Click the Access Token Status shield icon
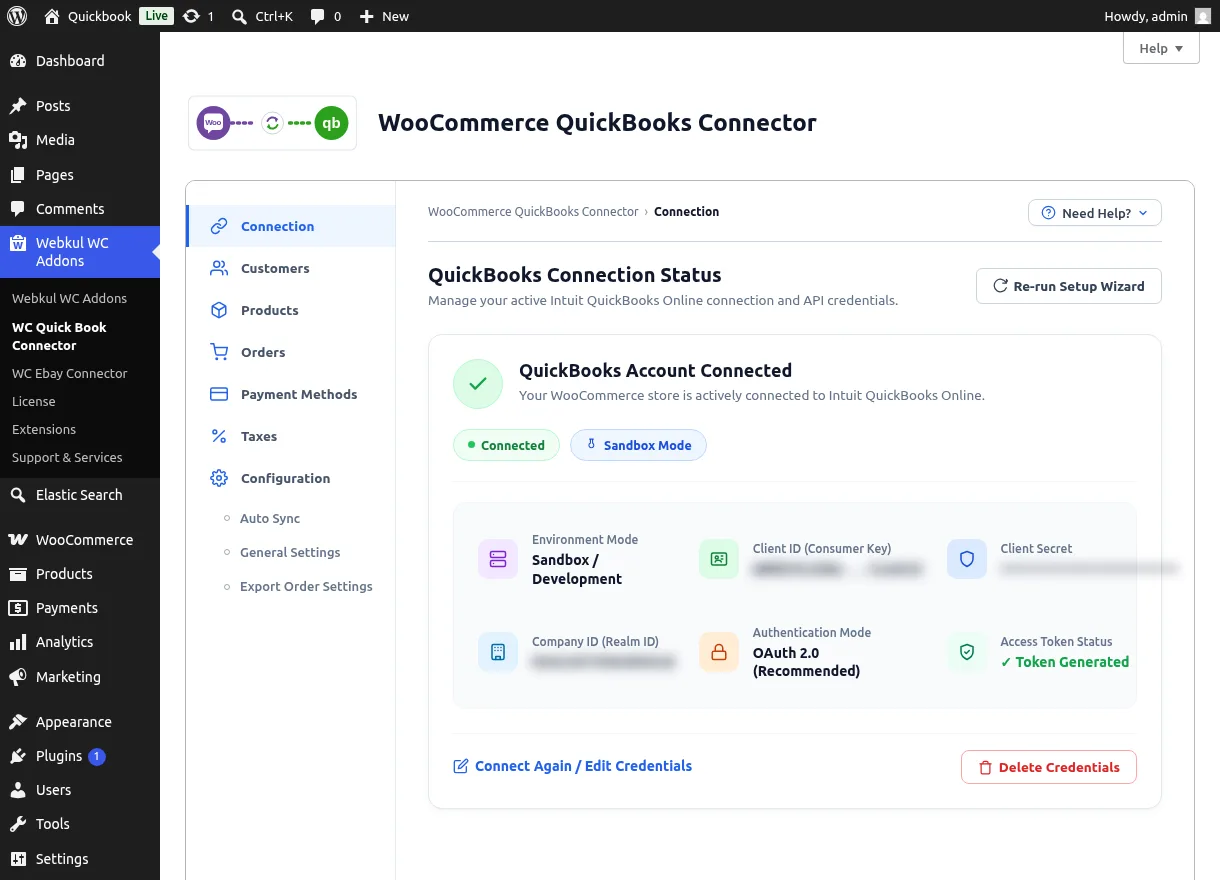Screen dimensions: 1220x880 967,652
